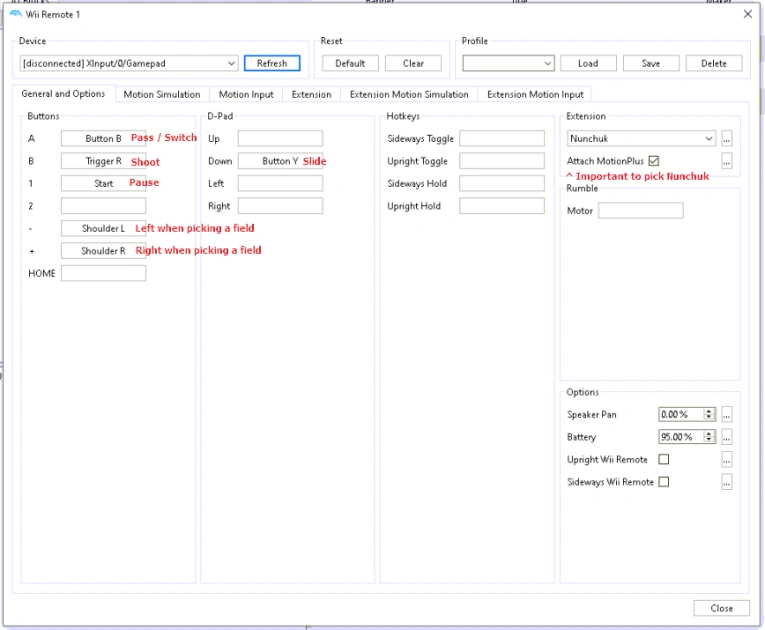The height and width of the screenshot is (630, 765).
Task: Click the HOME button mapping field
Action: [x=103, y=273]
